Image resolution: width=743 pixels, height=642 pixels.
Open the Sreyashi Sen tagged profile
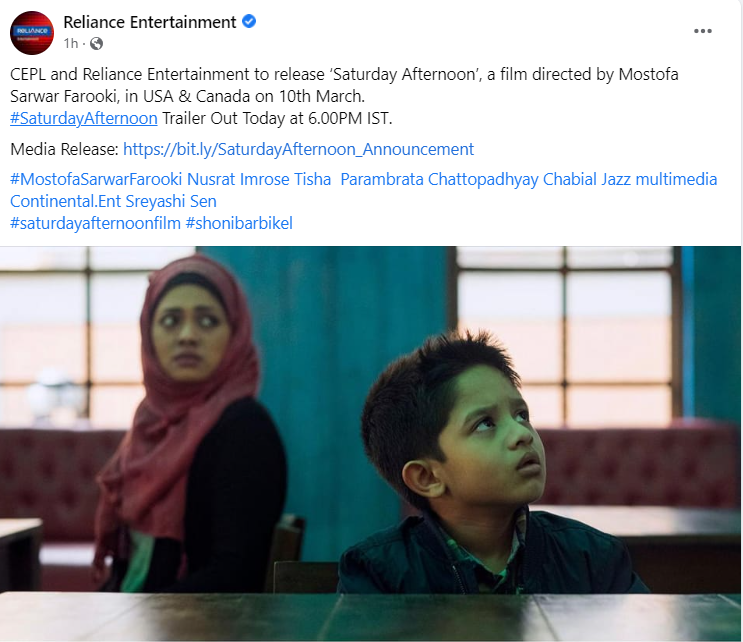[171, 201]
